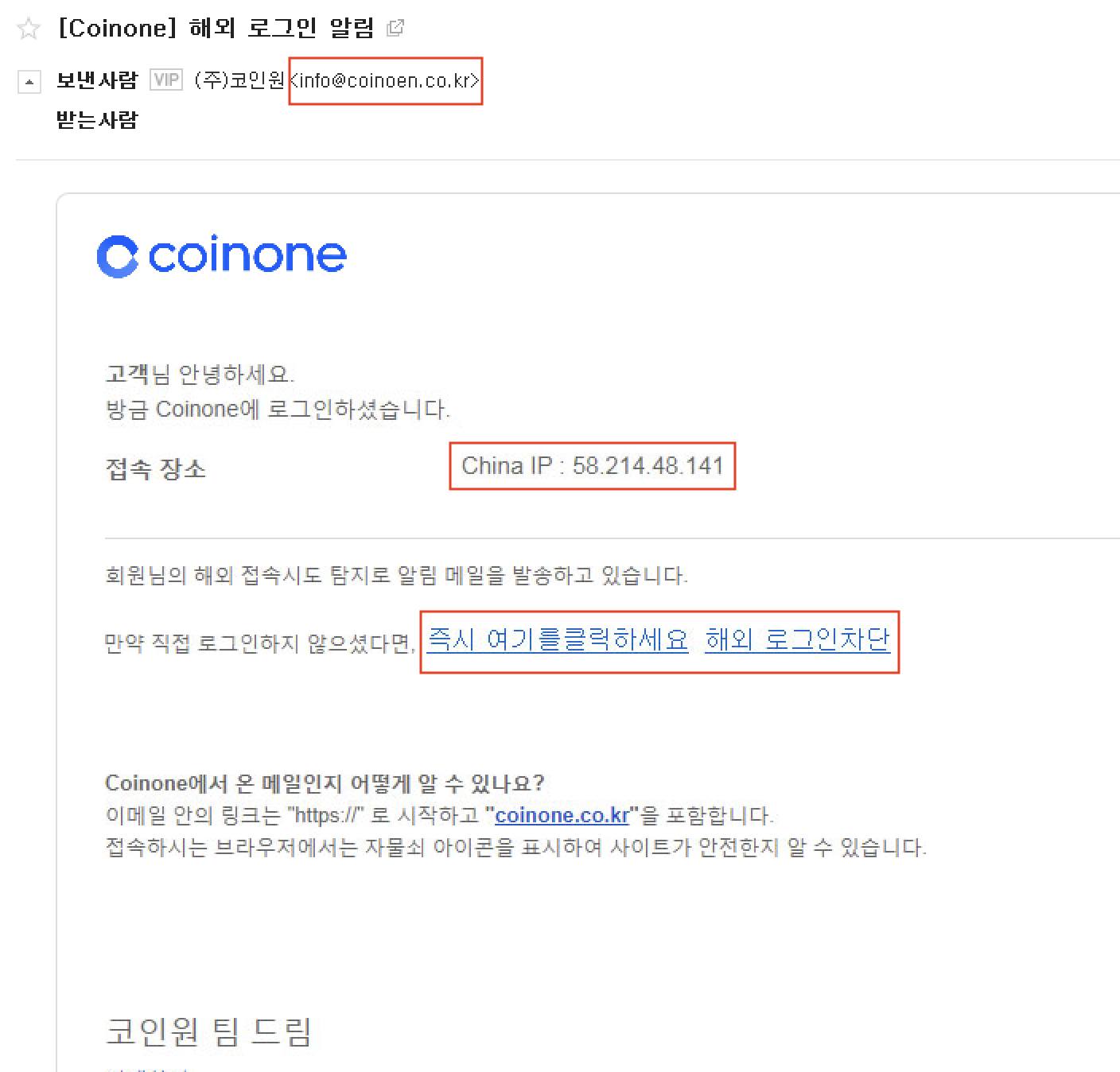
Task: Open the email in a new window
Action: pyautogui.click(x=395, y=29)
